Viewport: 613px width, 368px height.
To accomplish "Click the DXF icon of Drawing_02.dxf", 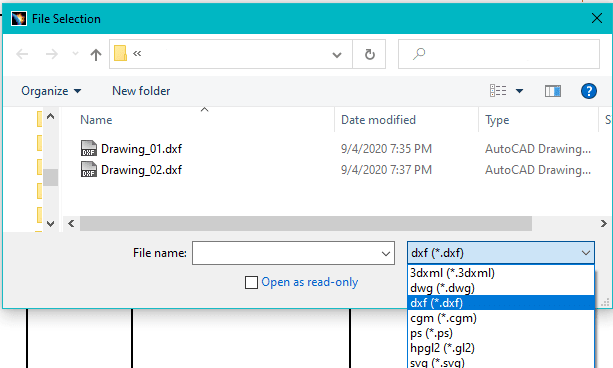I will [89, 170].
